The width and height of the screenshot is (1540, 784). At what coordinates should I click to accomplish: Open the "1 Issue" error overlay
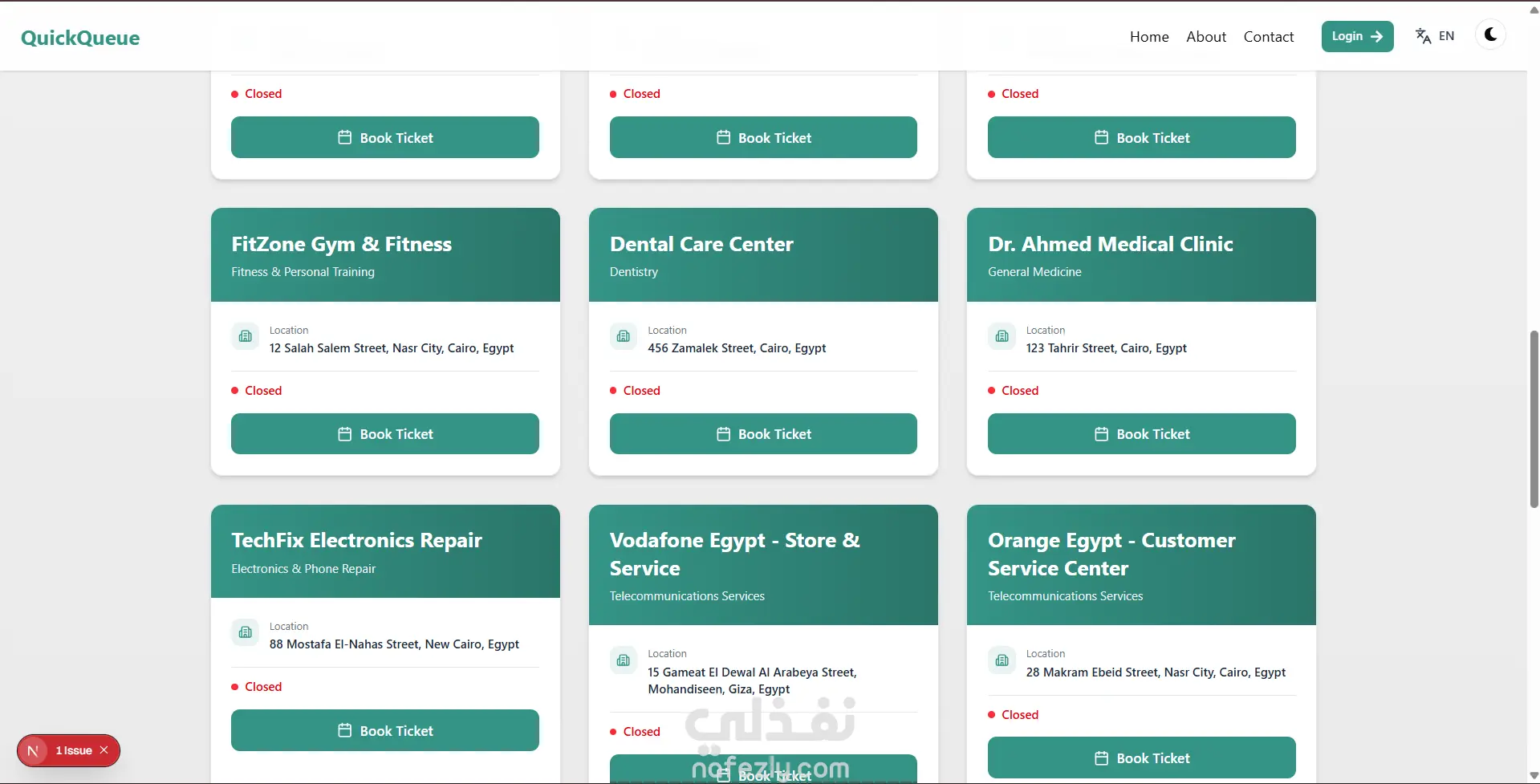coord(74,751)
